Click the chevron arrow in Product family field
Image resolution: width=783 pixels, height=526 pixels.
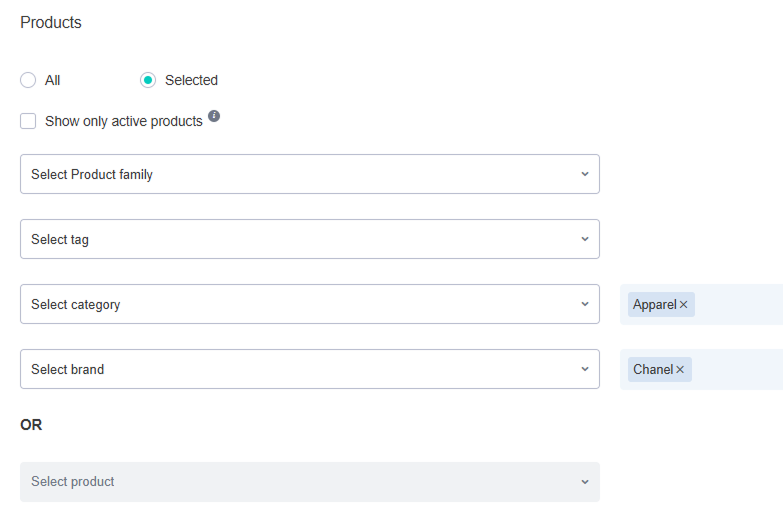click(585, 174)
